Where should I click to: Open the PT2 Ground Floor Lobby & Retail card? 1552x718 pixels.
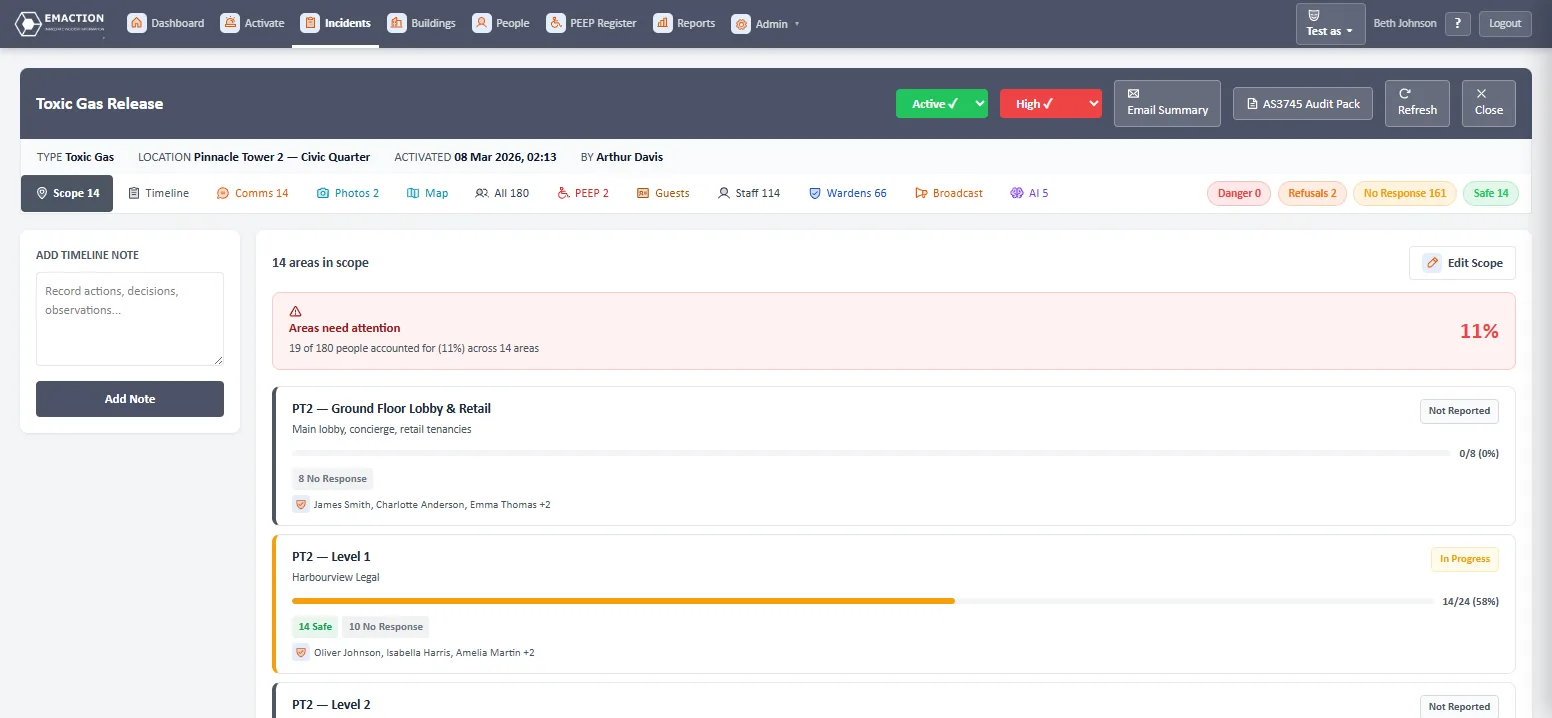(894, 456)
